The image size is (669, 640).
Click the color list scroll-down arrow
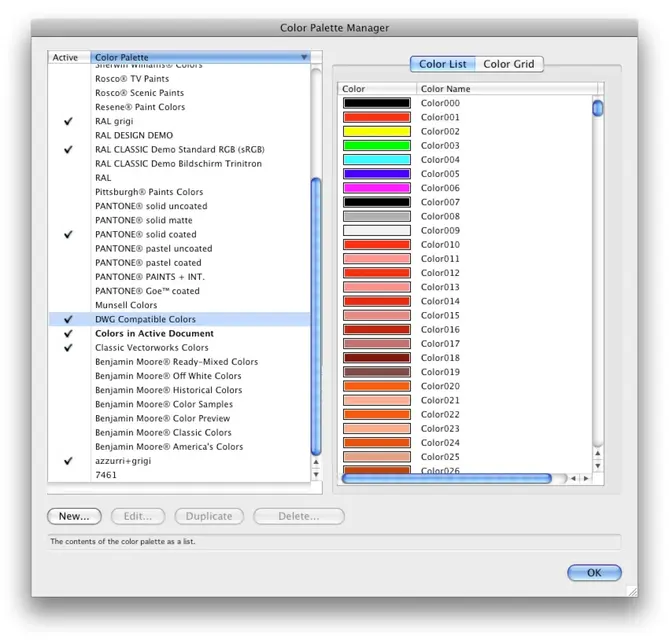(x=598, y=466)
